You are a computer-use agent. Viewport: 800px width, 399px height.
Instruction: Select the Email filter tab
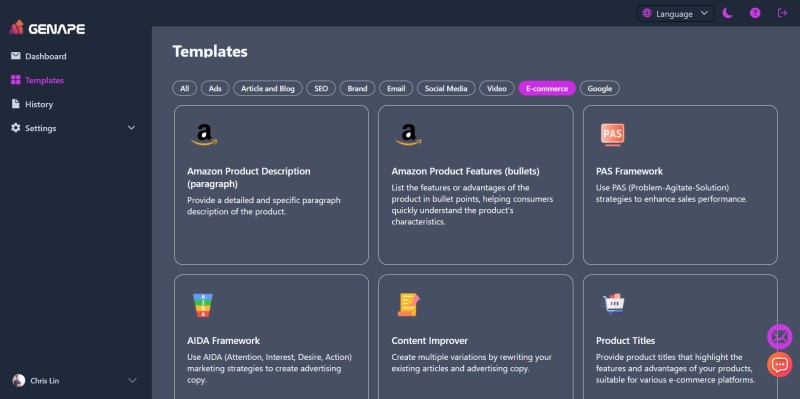(x=396, y=88)
